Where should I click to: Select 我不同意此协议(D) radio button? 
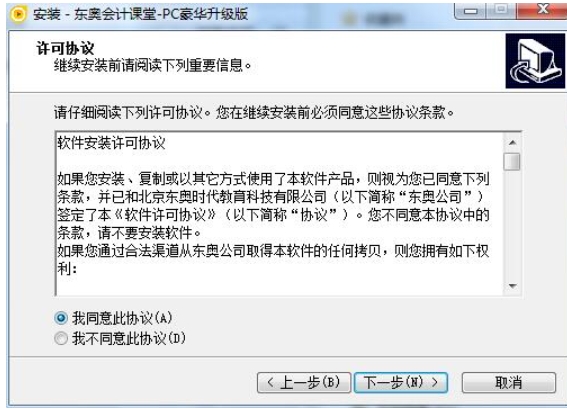[x=61, y=338]
